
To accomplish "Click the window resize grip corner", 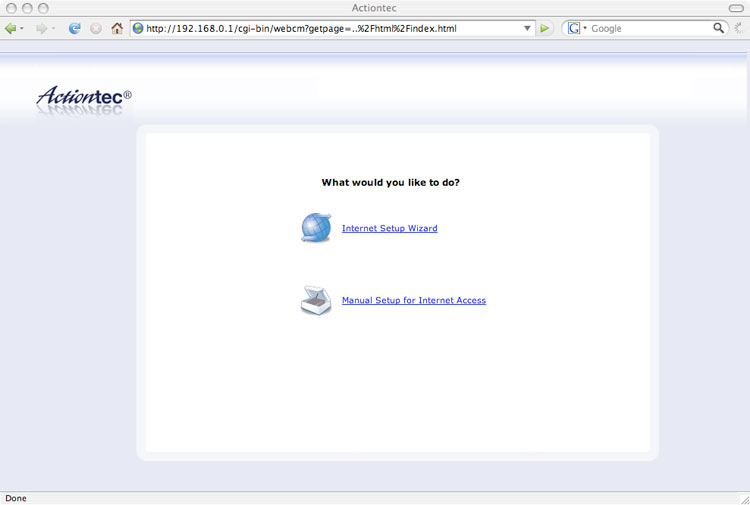I will 745,499.
